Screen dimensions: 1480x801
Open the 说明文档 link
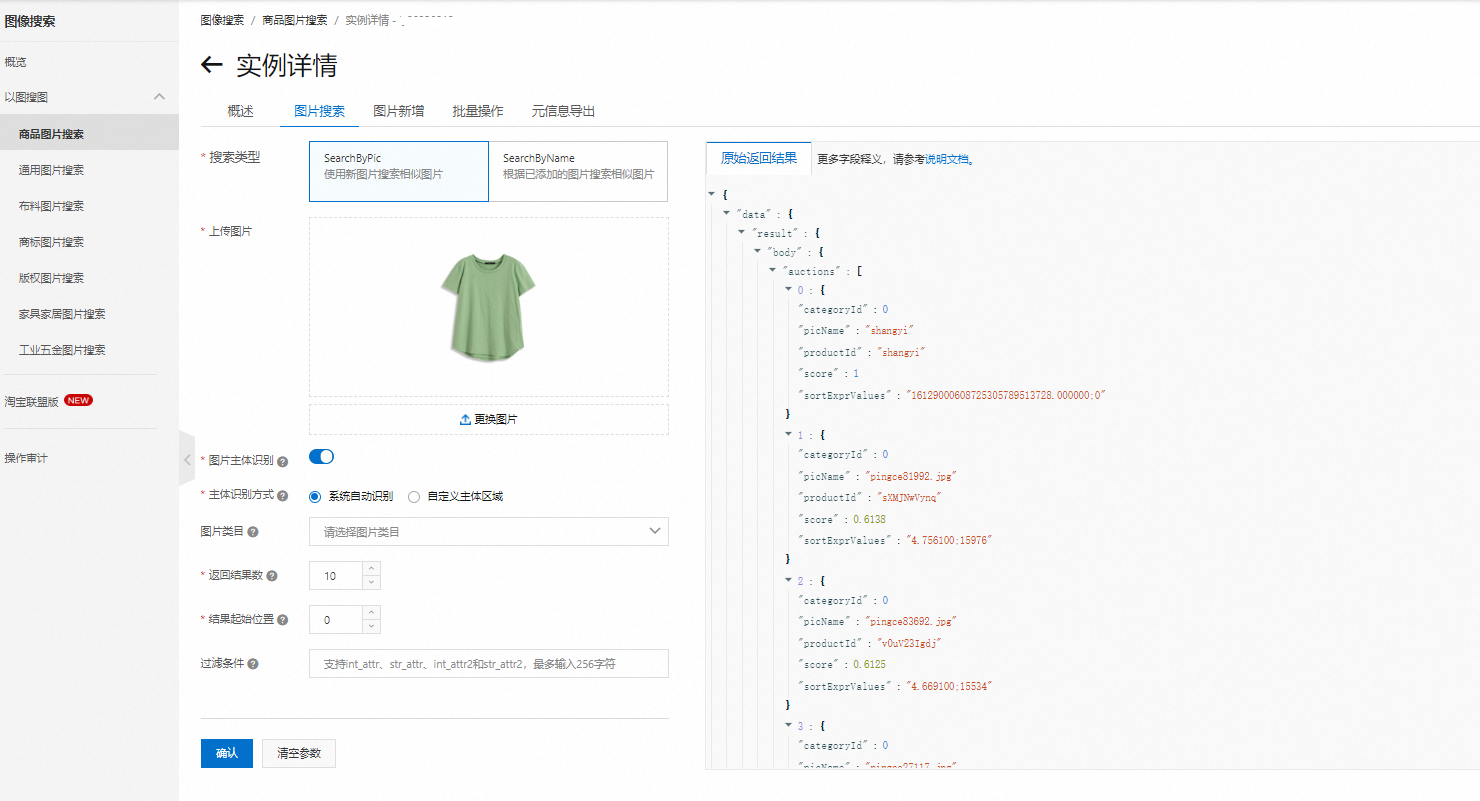click(x=947, y=159)
